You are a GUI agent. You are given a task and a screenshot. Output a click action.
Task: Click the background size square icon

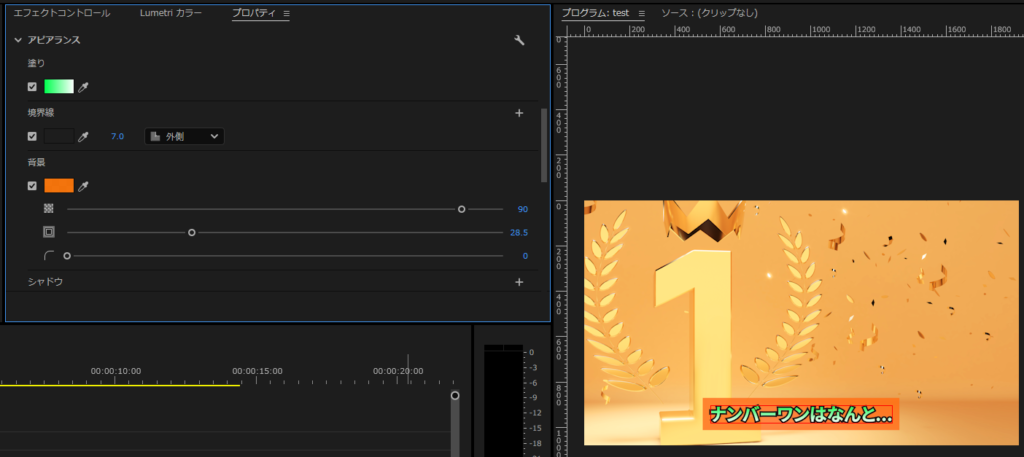point(48,232)
